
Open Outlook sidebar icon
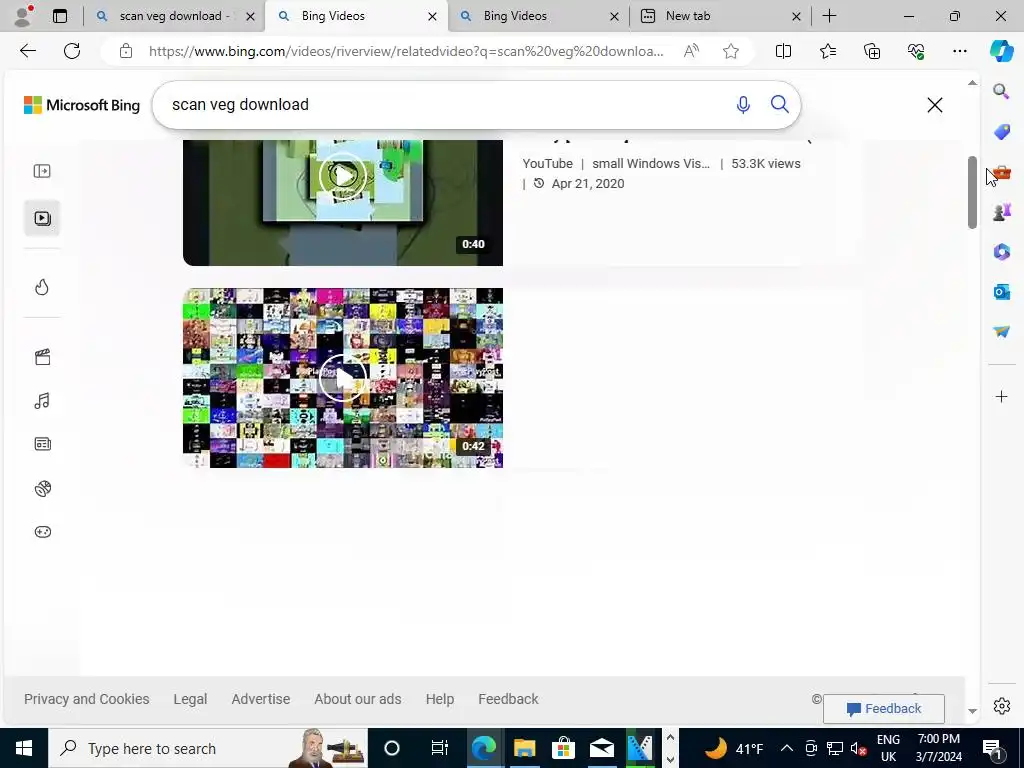1001,291
